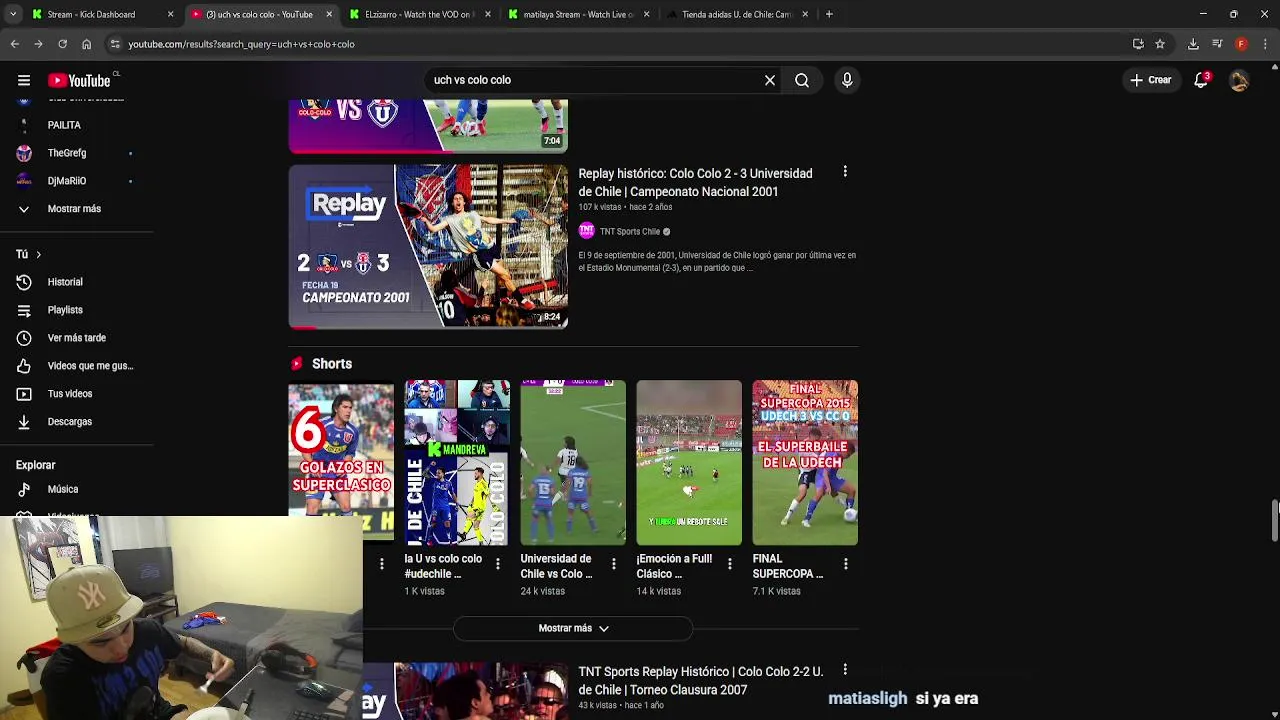This screenshot has width=1280, height=720.
Task: Open TNT Sports Chile channel link
Action: tap(629, 231)
